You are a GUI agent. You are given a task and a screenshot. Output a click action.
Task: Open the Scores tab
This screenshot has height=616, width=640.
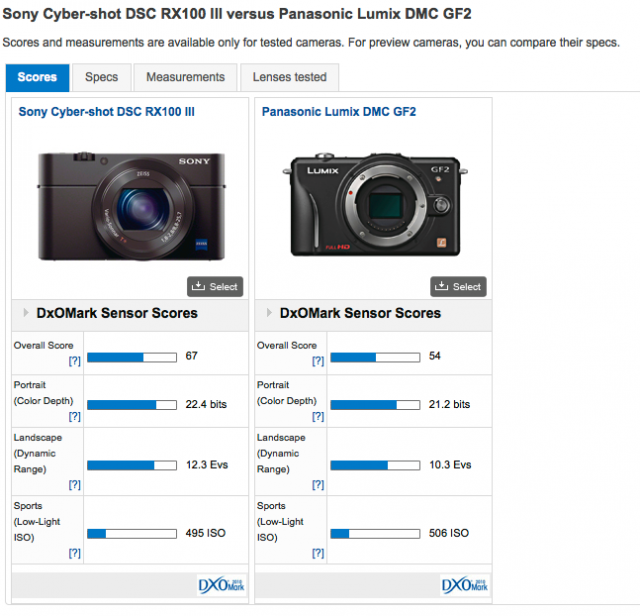37,77
